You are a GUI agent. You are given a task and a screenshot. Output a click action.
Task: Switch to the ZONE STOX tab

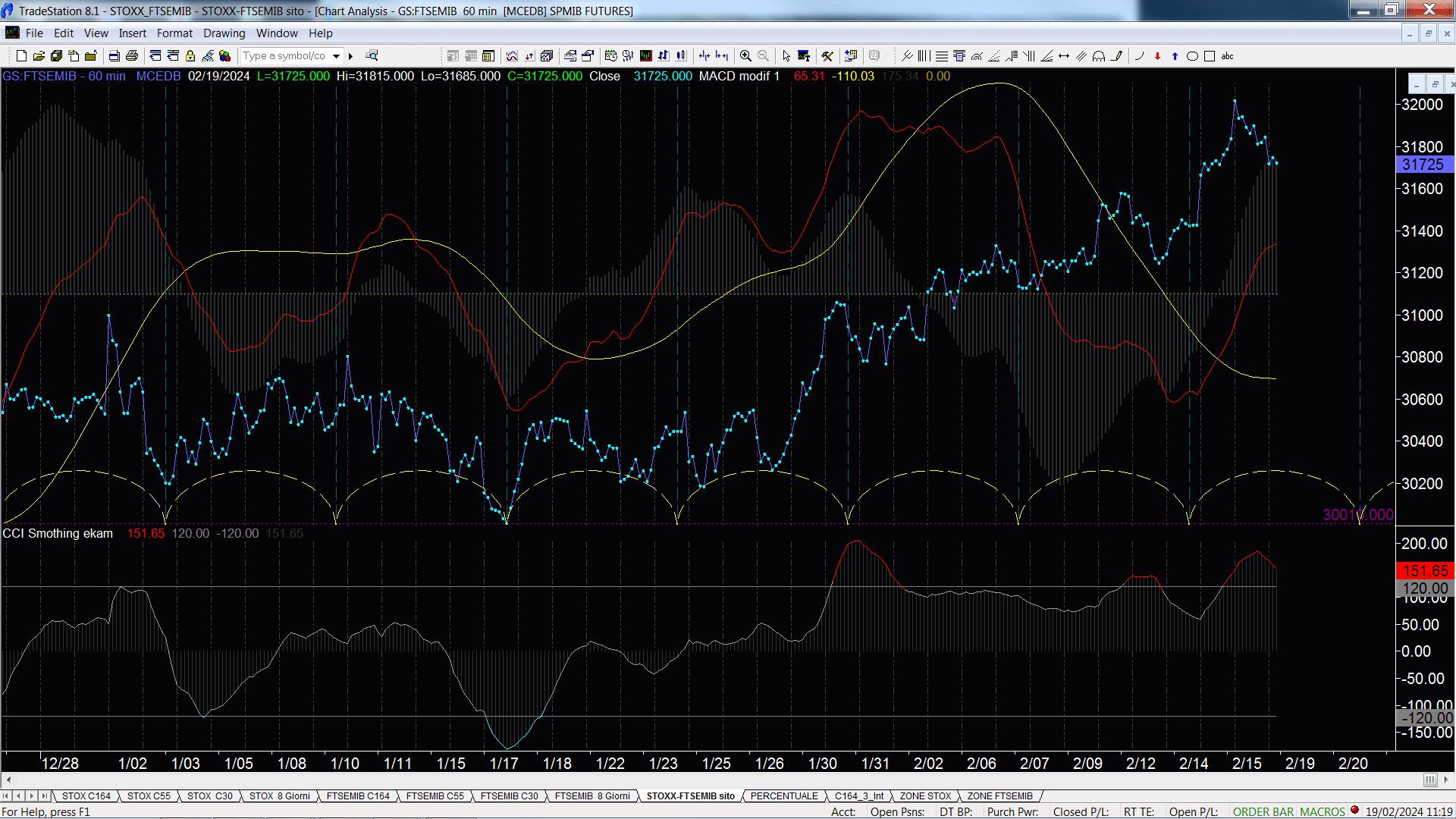coord(925,796)
